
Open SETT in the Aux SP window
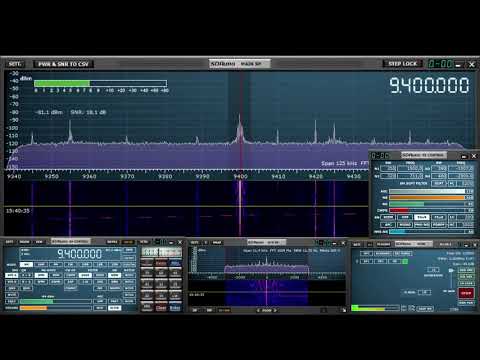[195, 242]
